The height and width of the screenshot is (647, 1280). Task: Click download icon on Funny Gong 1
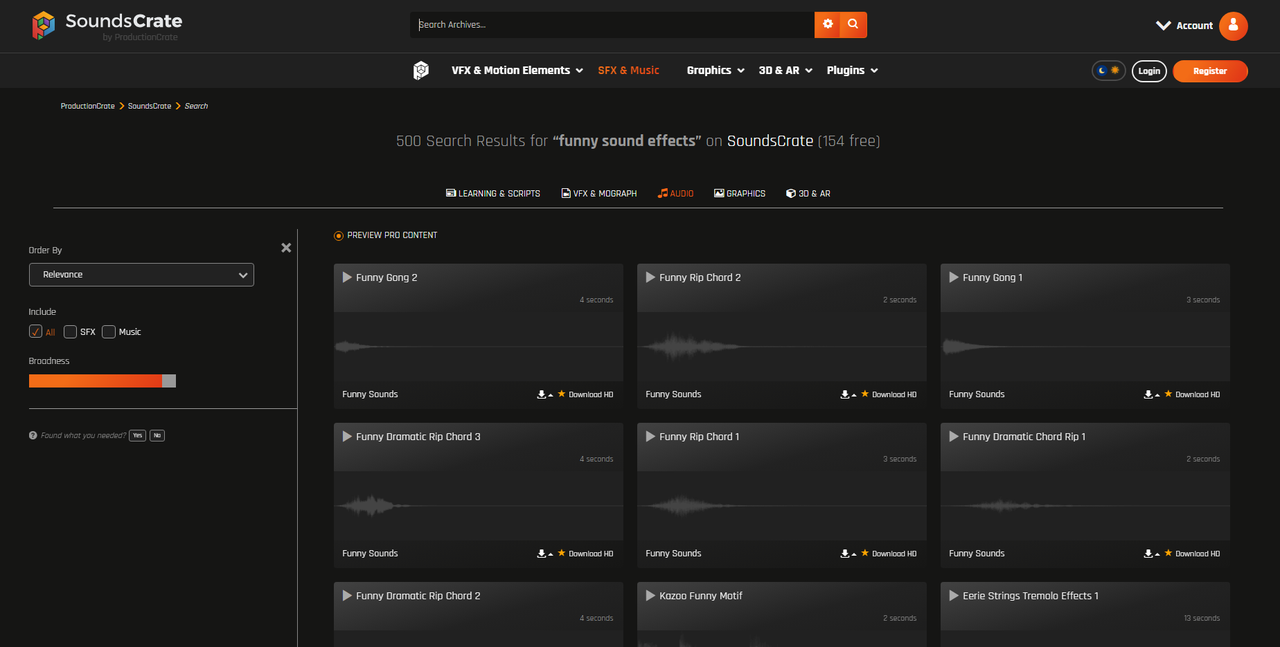(x=1150, y=394)
